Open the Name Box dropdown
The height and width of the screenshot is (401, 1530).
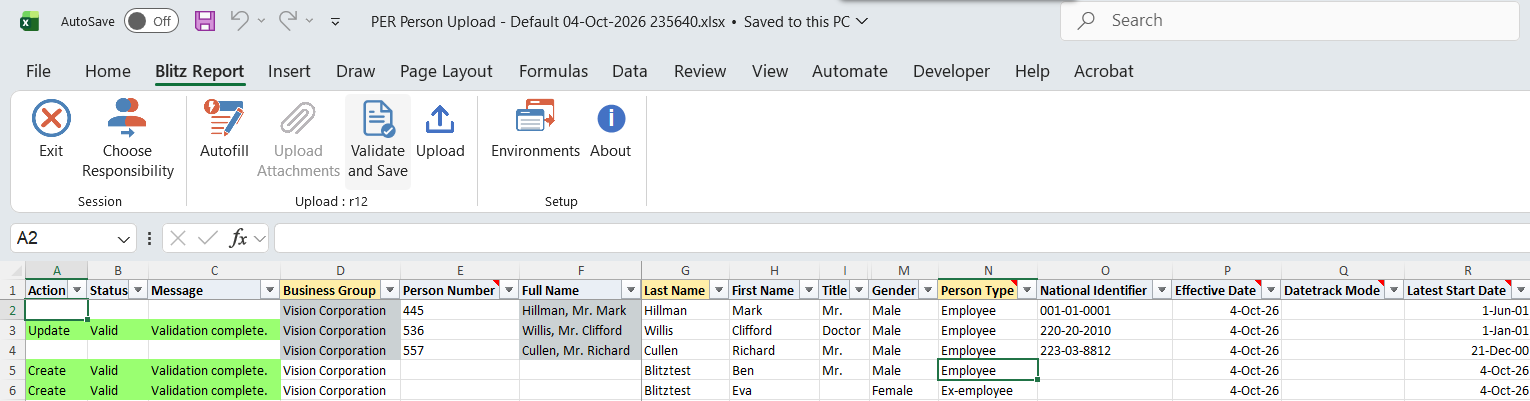click(x=124, y=239)
